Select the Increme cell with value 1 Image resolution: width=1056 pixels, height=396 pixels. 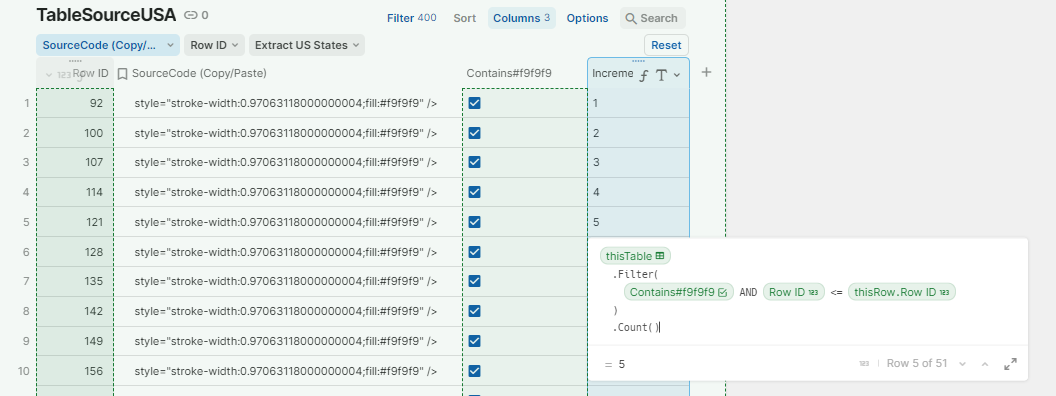click(638, 103)
